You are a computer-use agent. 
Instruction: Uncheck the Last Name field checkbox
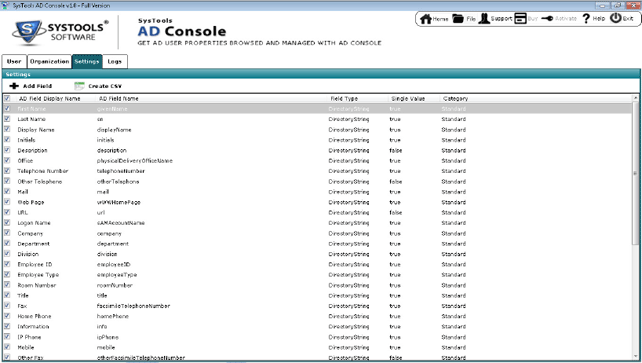pos(7,119)
